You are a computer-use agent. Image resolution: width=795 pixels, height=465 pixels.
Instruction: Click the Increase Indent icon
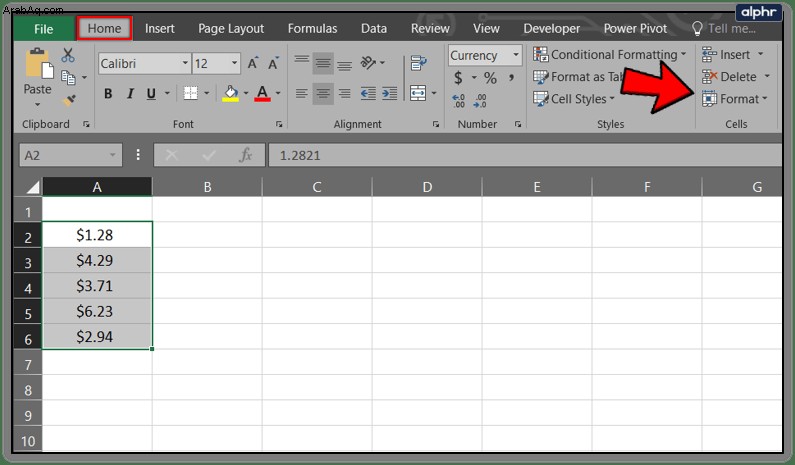pos(389,93)
